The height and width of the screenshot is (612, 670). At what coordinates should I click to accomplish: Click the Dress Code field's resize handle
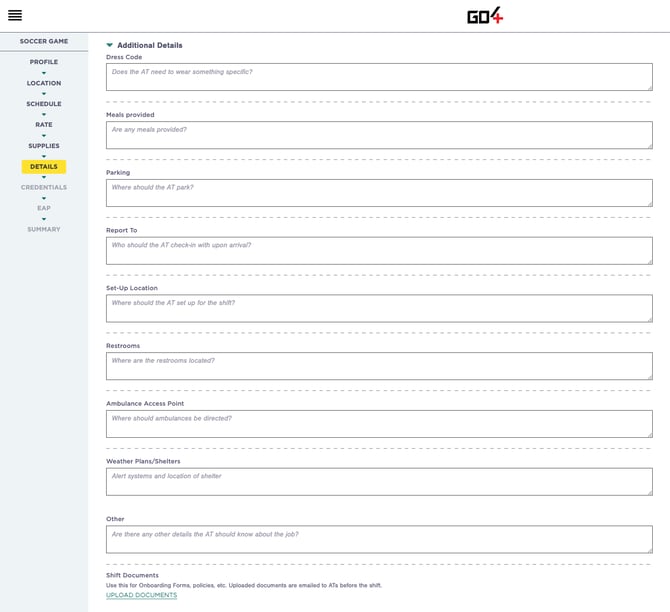click(650, 88)
